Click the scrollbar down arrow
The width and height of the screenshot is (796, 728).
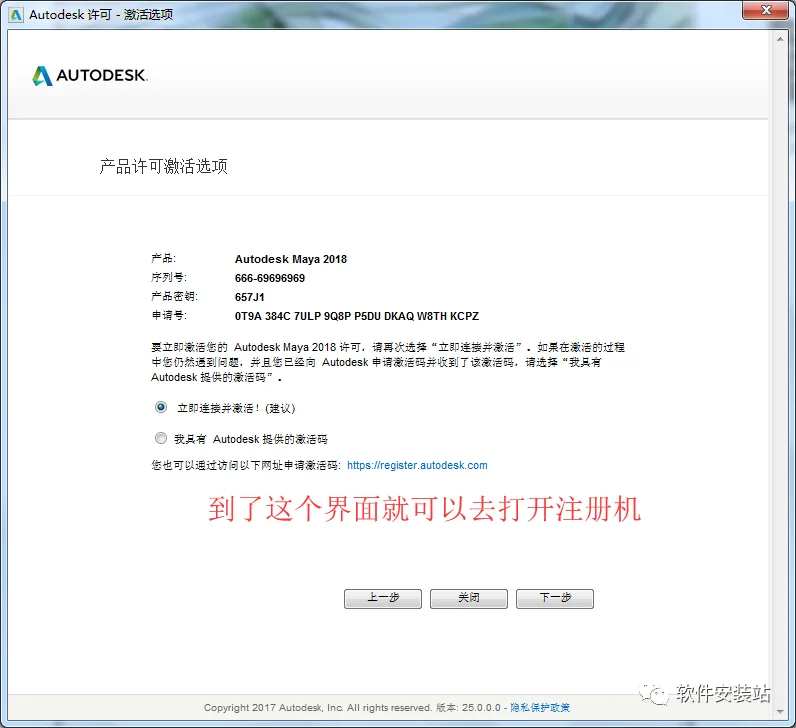click(x=780, y=712)
